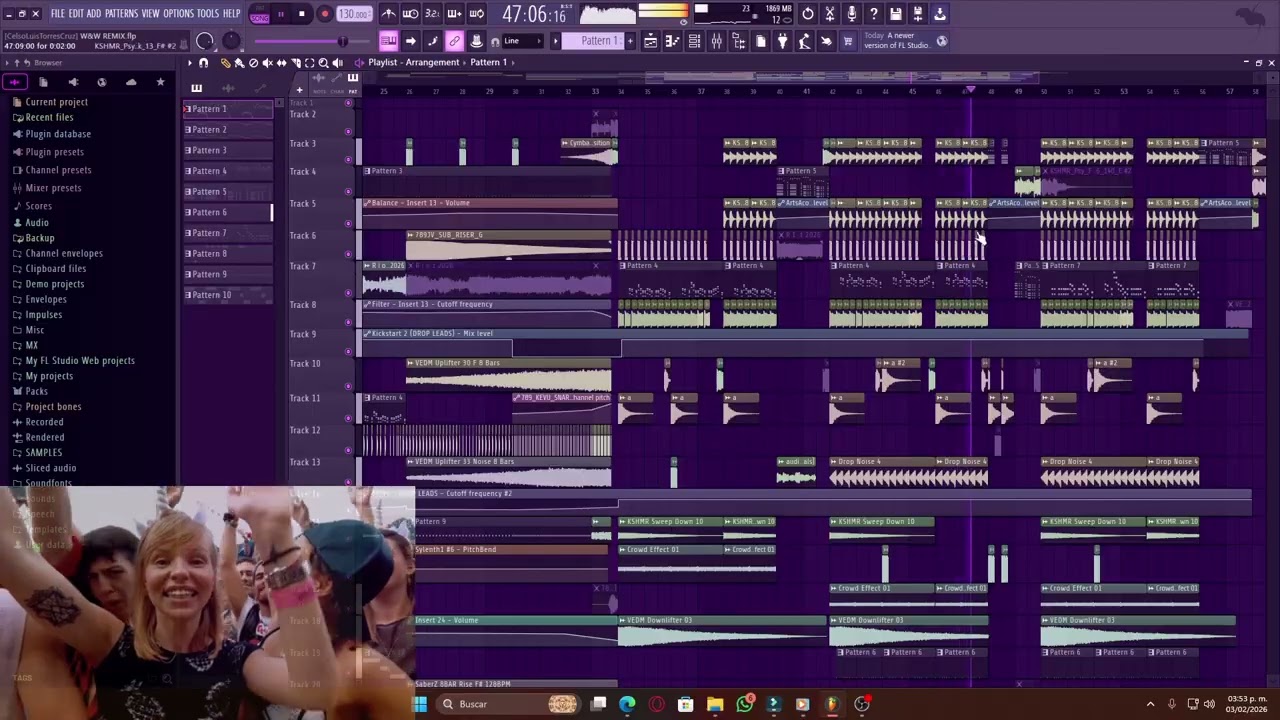This screenshot has width=1280, height=720.
Task: Expand the SAMPLES folder in browser
Action: [x=44, y=453]
